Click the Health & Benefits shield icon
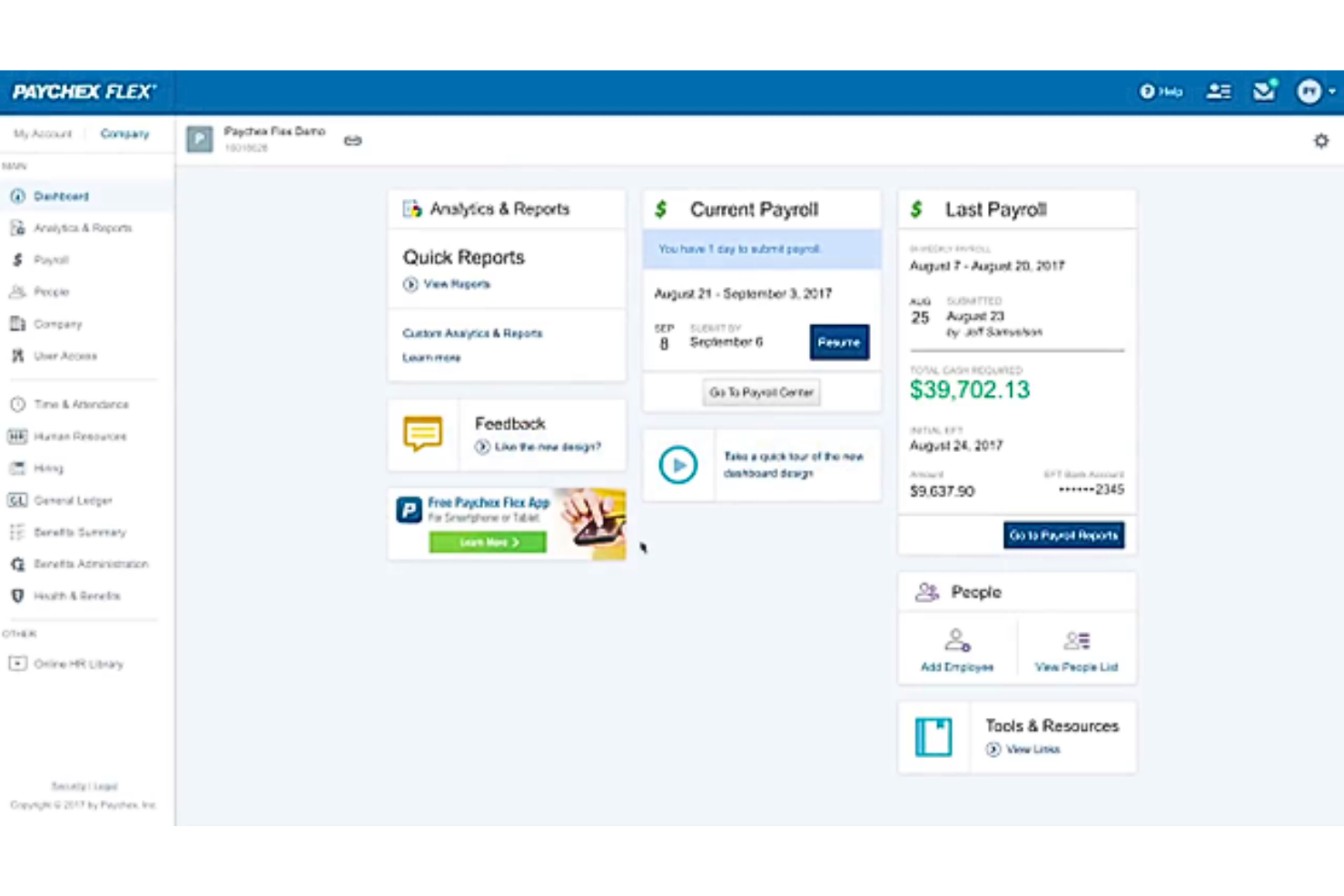The image size is (1344, 896). (x=17, y=596)
